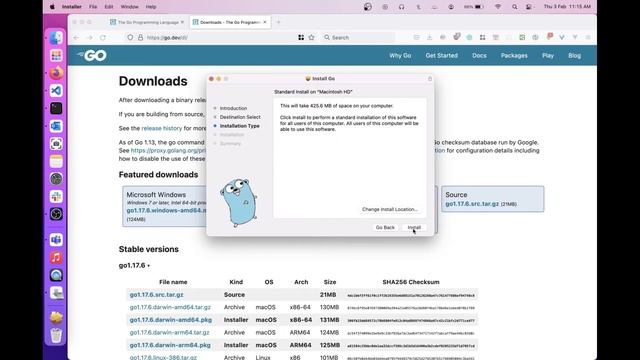
Task: Close the Downloads browser tab
Action: [x=265, y=22]
